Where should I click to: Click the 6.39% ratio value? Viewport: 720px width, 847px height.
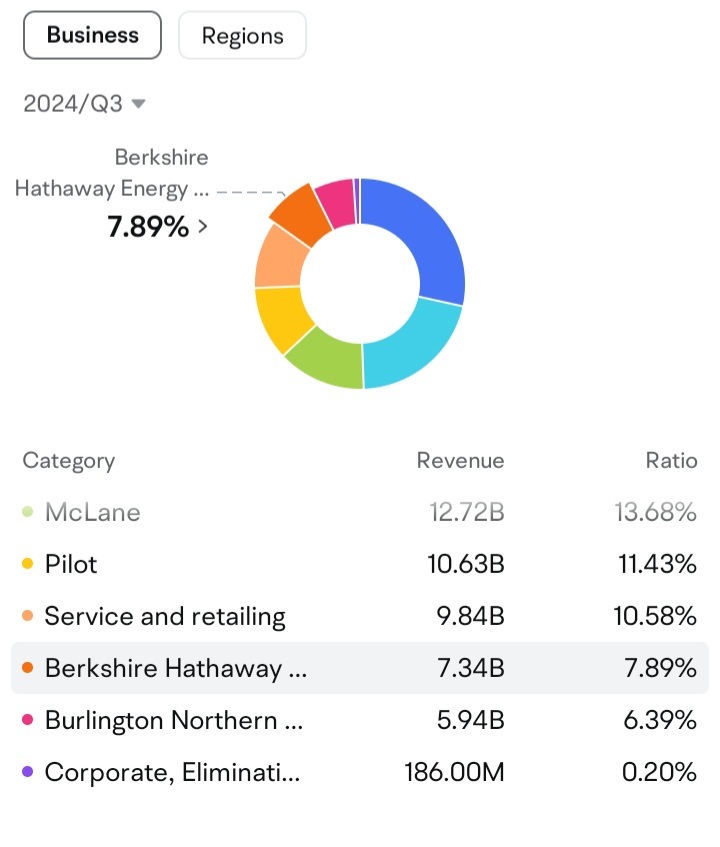coord(660,720)
